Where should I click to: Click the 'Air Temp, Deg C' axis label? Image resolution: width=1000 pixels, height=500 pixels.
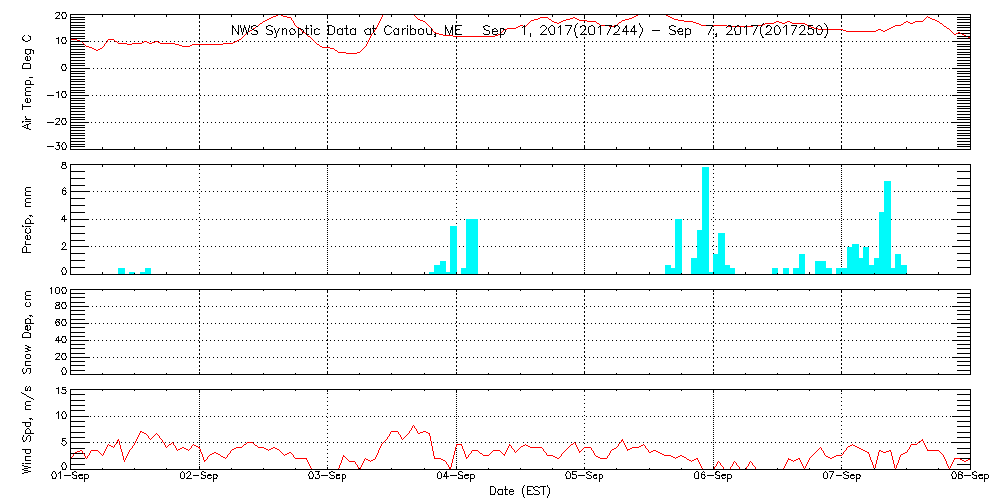(28, 81)
